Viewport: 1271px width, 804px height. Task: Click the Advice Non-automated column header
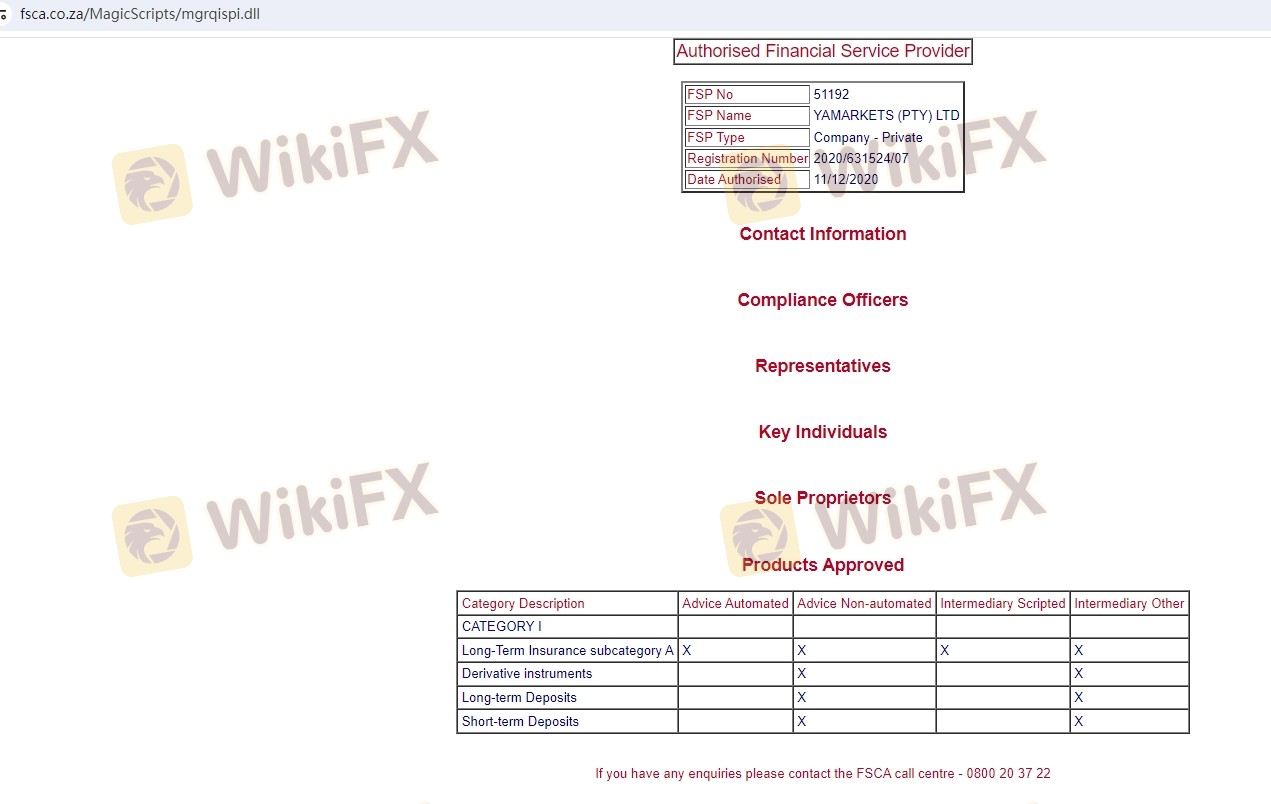pyautogui.click(x=864, y=603)
